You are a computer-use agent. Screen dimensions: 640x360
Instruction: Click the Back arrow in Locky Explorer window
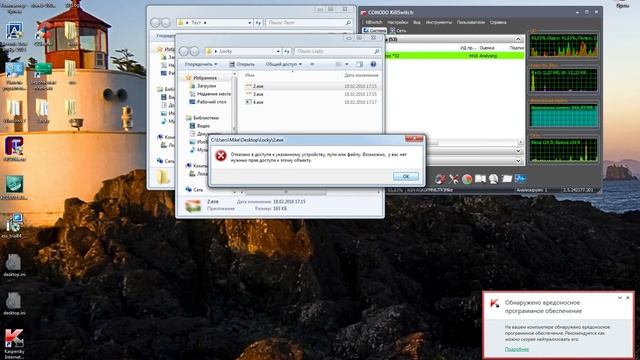(184, 51)
